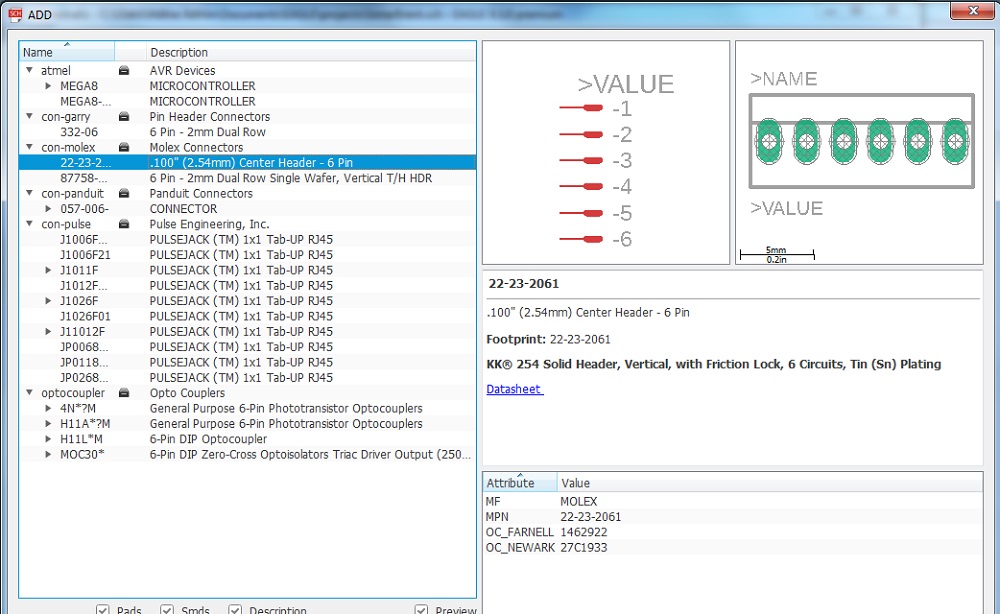
Task: Expand the 4N*?M optocoupler entry
Action: 48,408
